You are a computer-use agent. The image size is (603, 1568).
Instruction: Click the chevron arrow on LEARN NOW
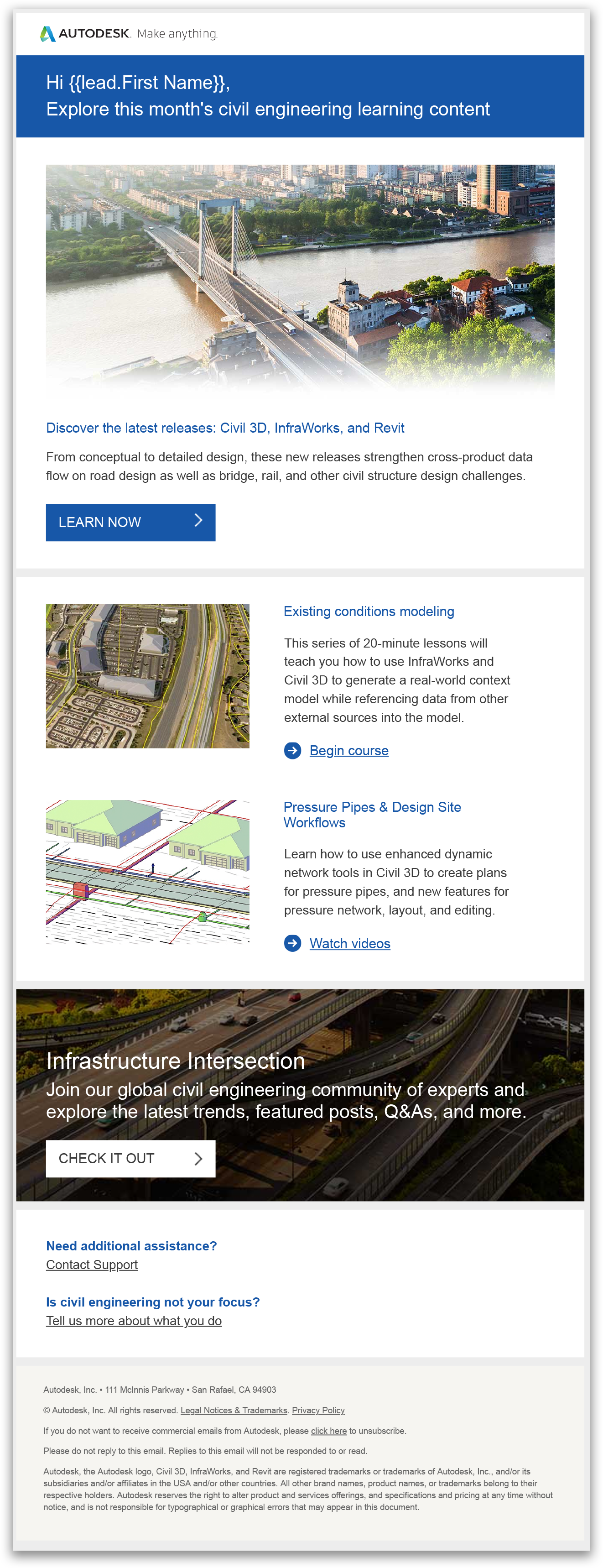coord(198,520)
